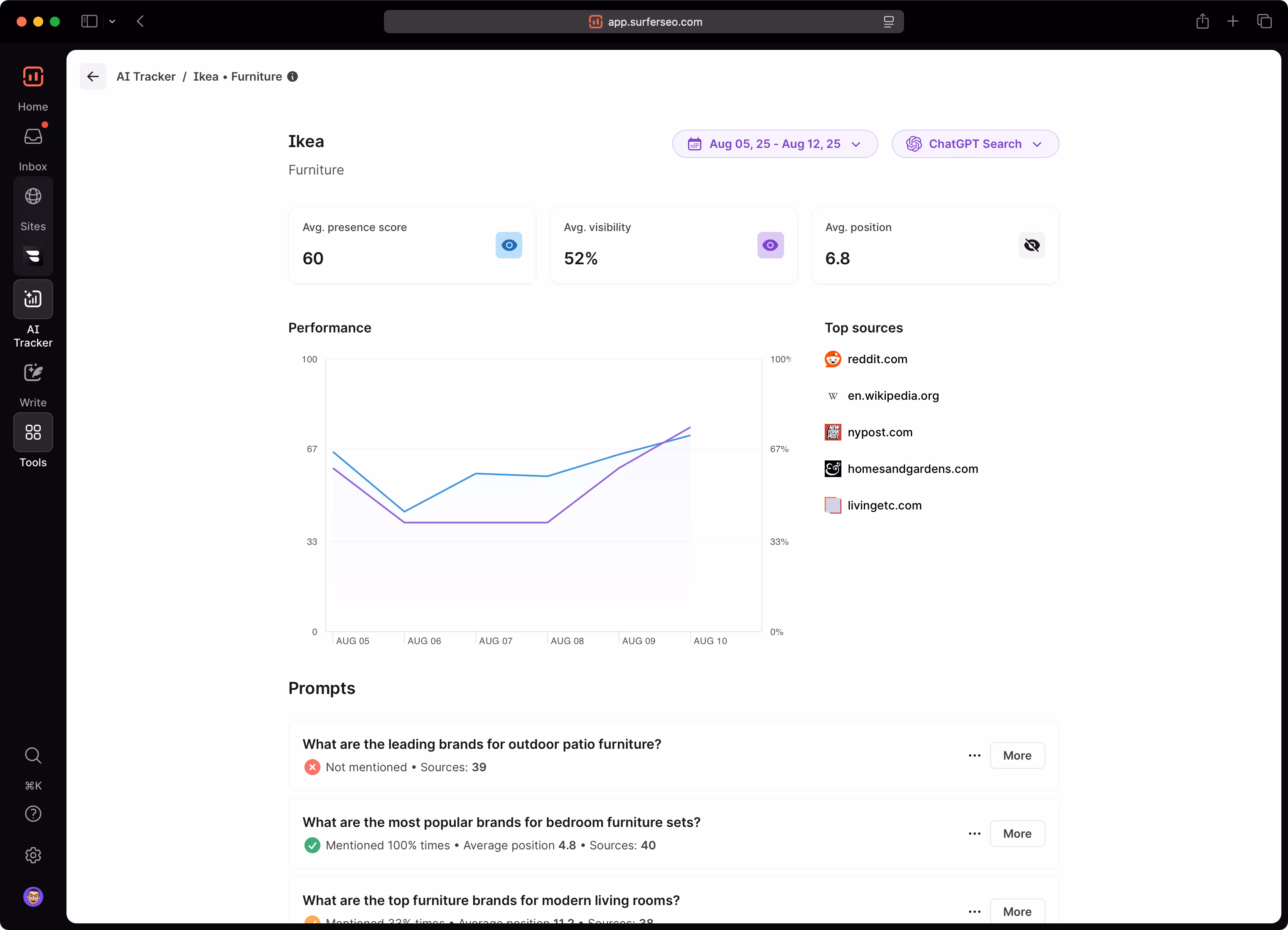The height and width of the screenshot is (930, 1288).
Task: Open the Inbox icon in sidebar
Action: click(33, 137)
